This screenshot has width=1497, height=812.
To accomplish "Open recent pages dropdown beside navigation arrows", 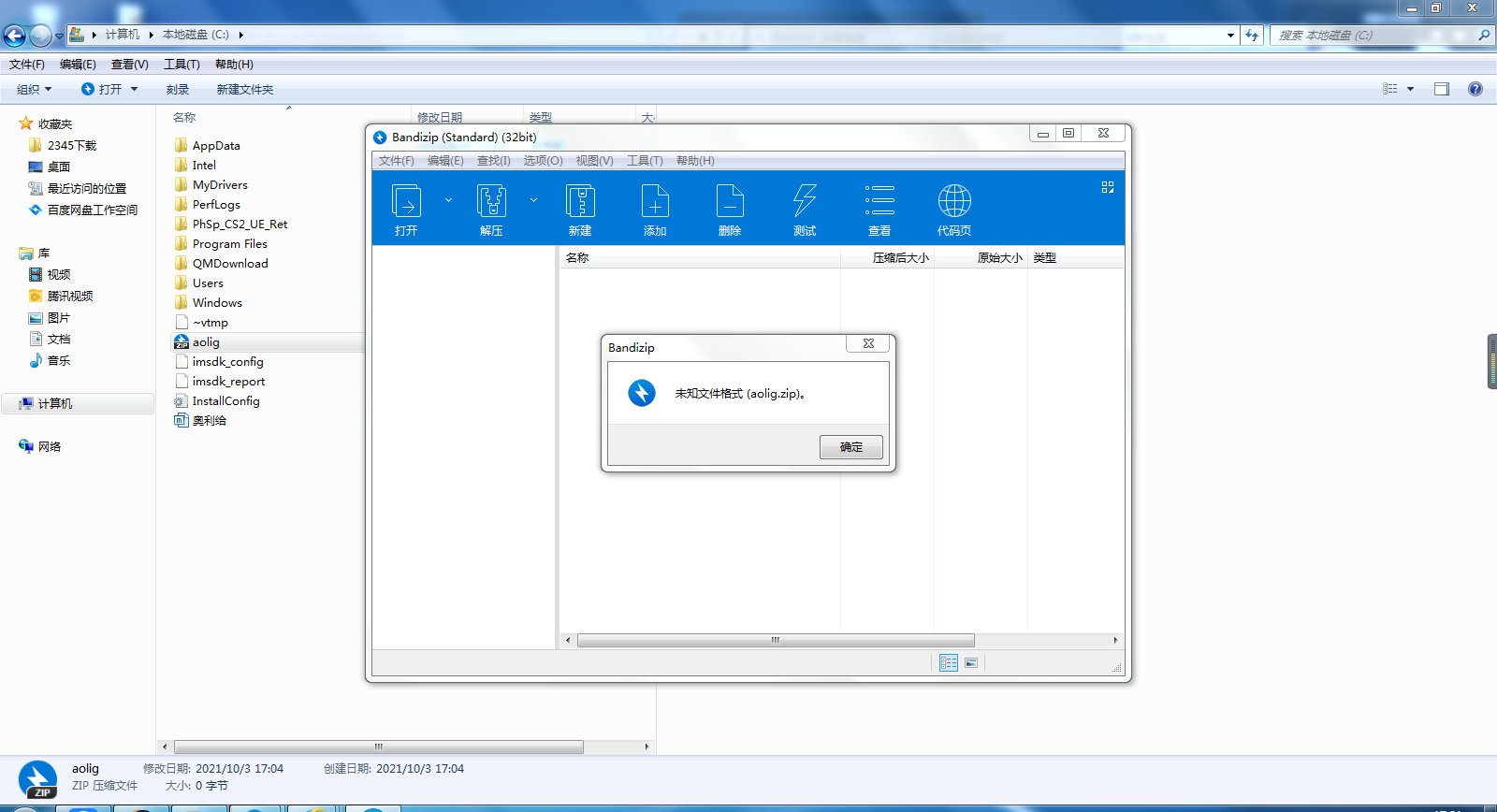I will click(x=59, y=36).
